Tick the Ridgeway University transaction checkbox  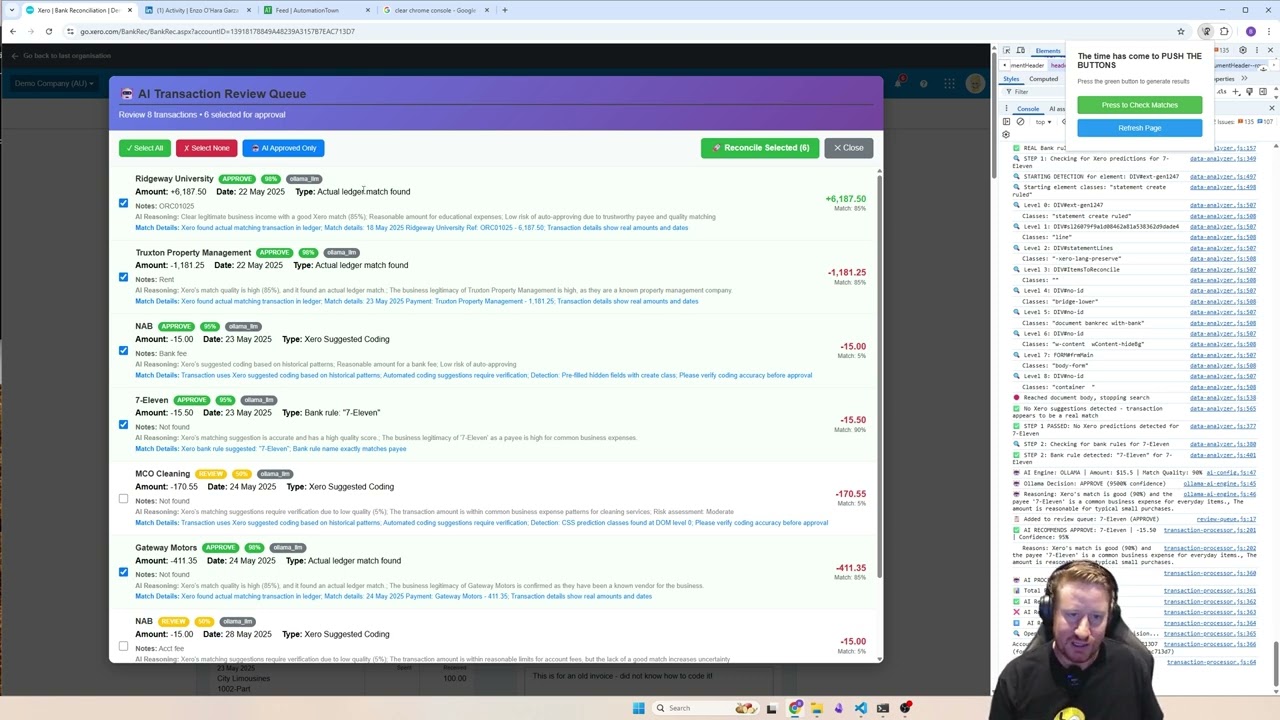tap(123, 203)
